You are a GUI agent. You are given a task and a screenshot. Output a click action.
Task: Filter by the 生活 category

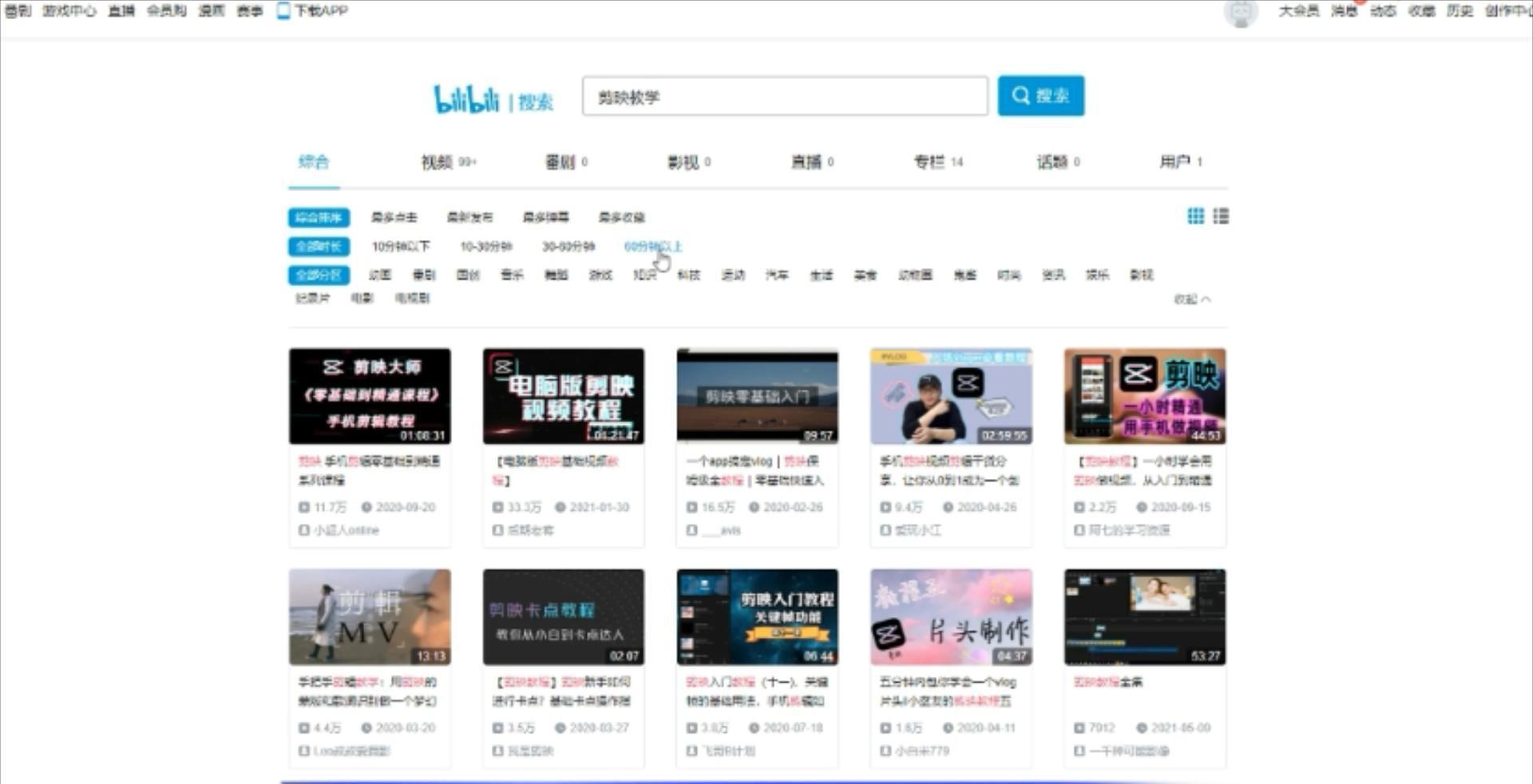coord(821,275)
